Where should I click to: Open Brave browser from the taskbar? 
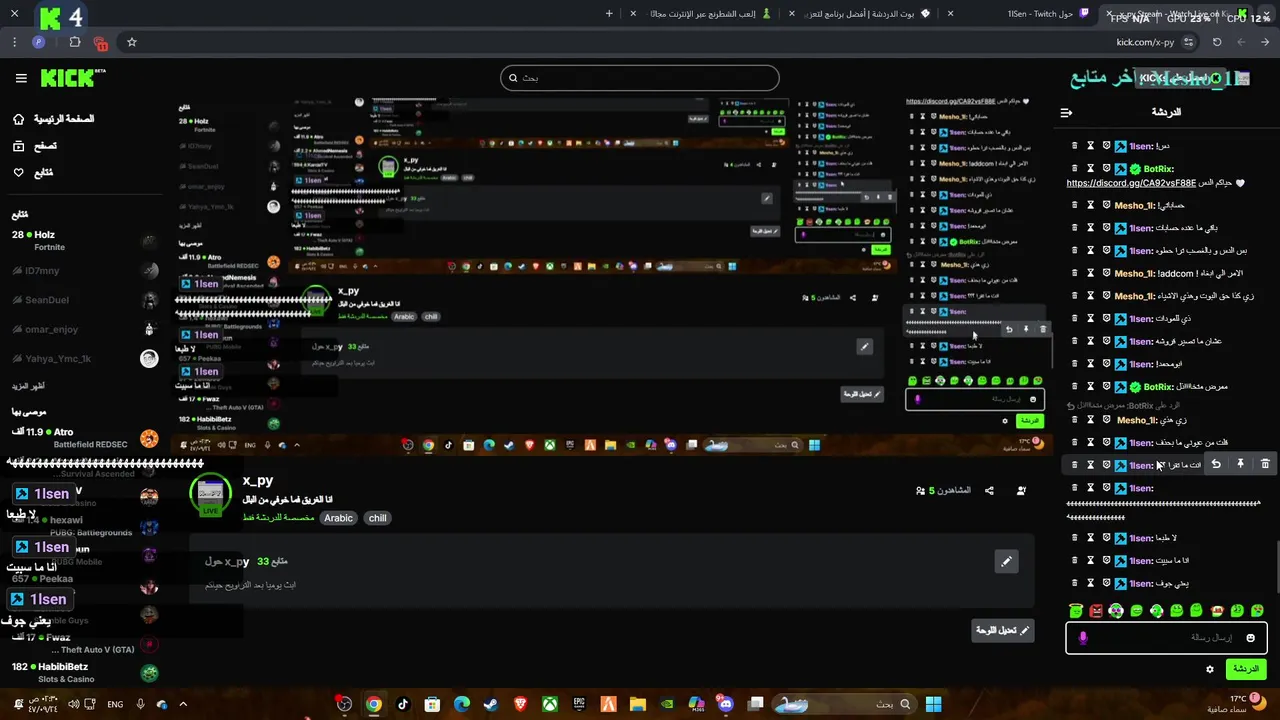click(520, 704)
